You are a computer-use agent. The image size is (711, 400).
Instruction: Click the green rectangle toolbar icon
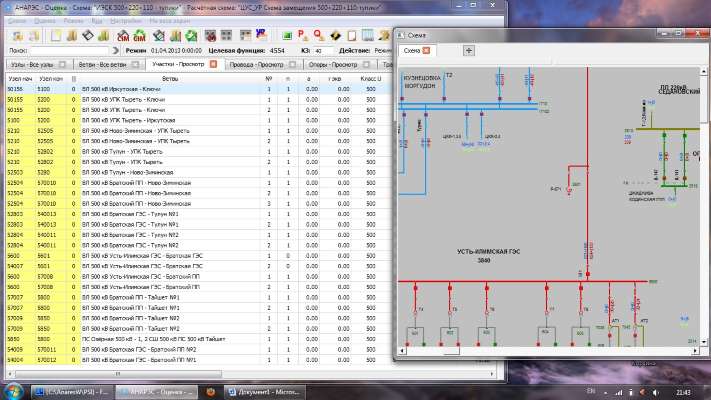[287, 36]
